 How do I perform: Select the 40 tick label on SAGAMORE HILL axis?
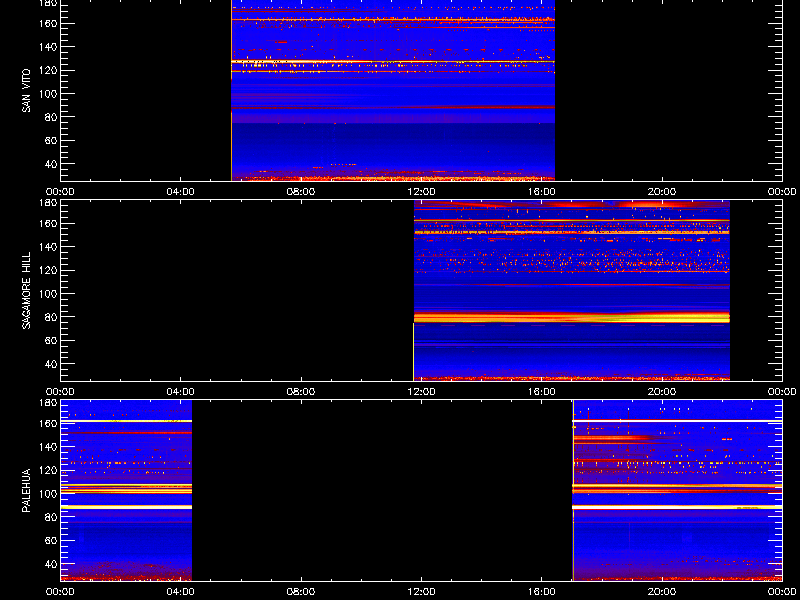pyautogui.click(x=50, y=364)
